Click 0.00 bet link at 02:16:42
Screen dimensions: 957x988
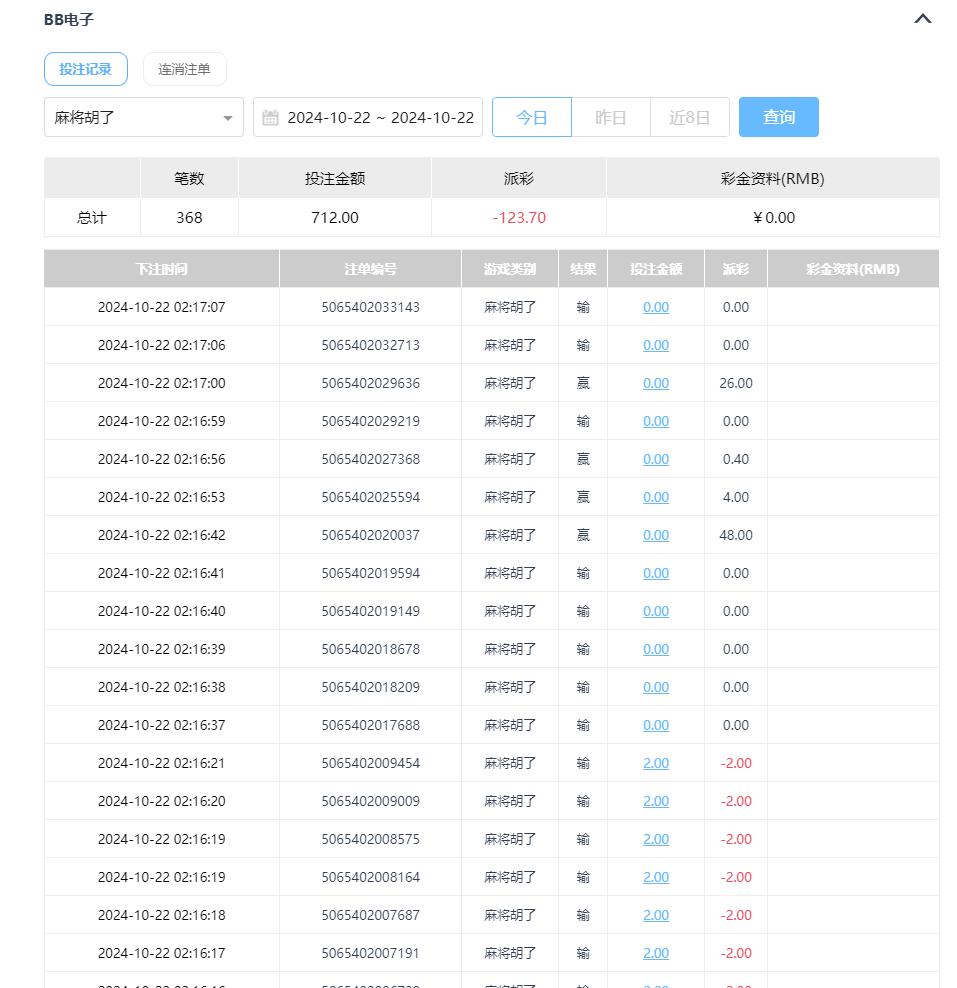(656, 535)
